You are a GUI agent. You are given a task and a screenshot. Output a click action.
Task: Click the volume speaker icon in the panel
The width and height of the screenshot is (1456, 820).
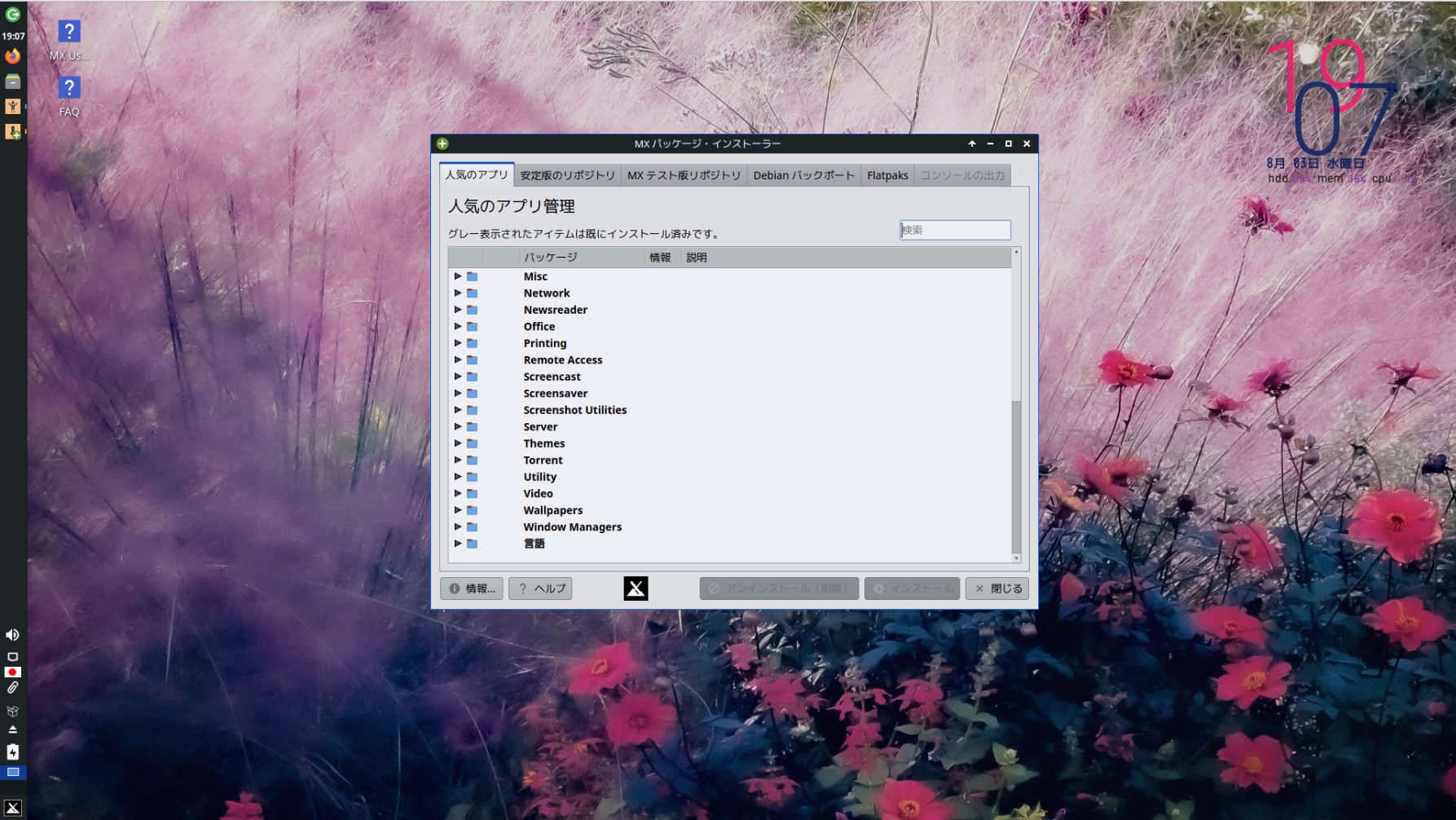coord(13,635)
